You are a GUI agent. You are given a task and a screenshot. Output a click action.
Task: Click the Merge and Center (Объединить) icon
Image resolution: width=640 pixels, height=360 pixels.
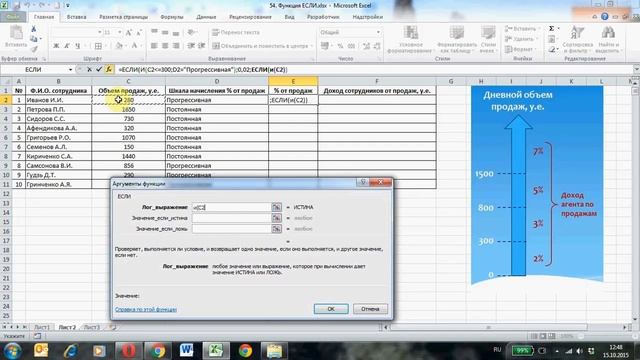[x=216, y=46]
